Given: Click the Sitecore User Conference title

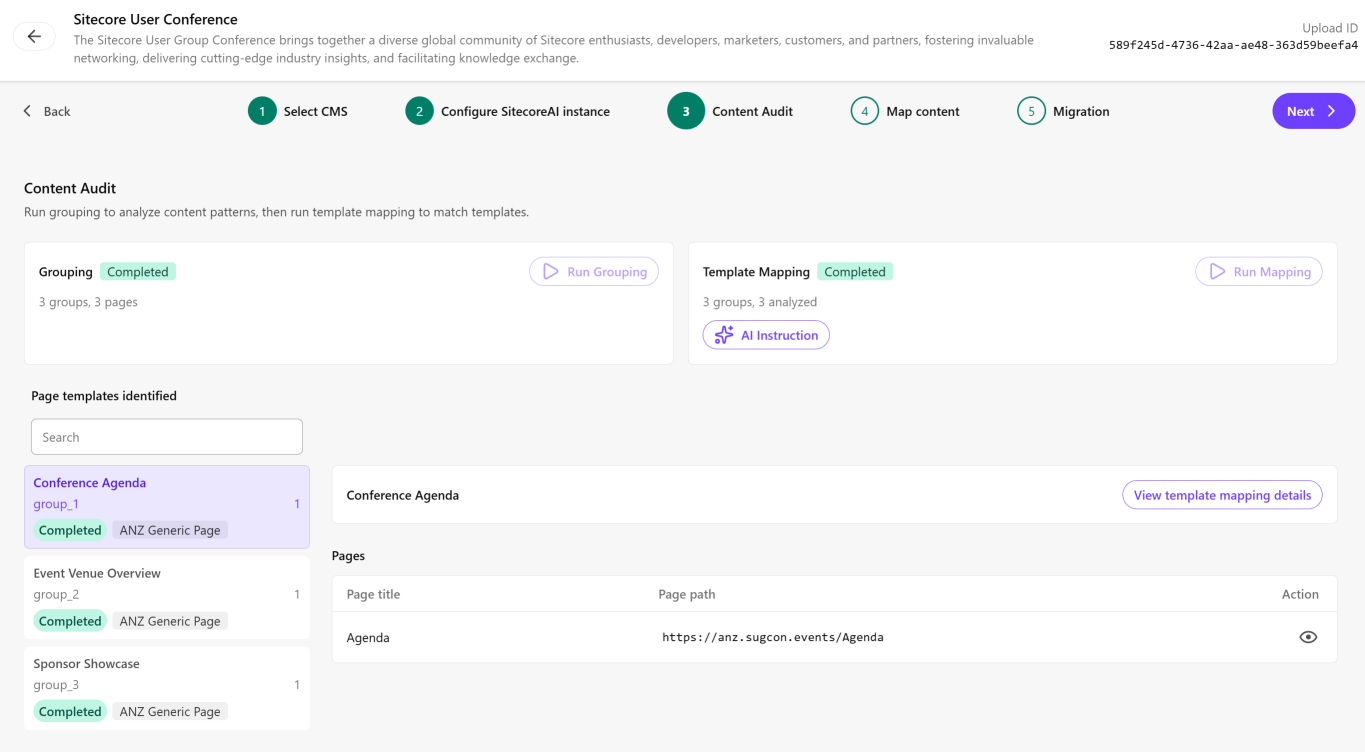Looking at the screenshot, I should (156, 19).
